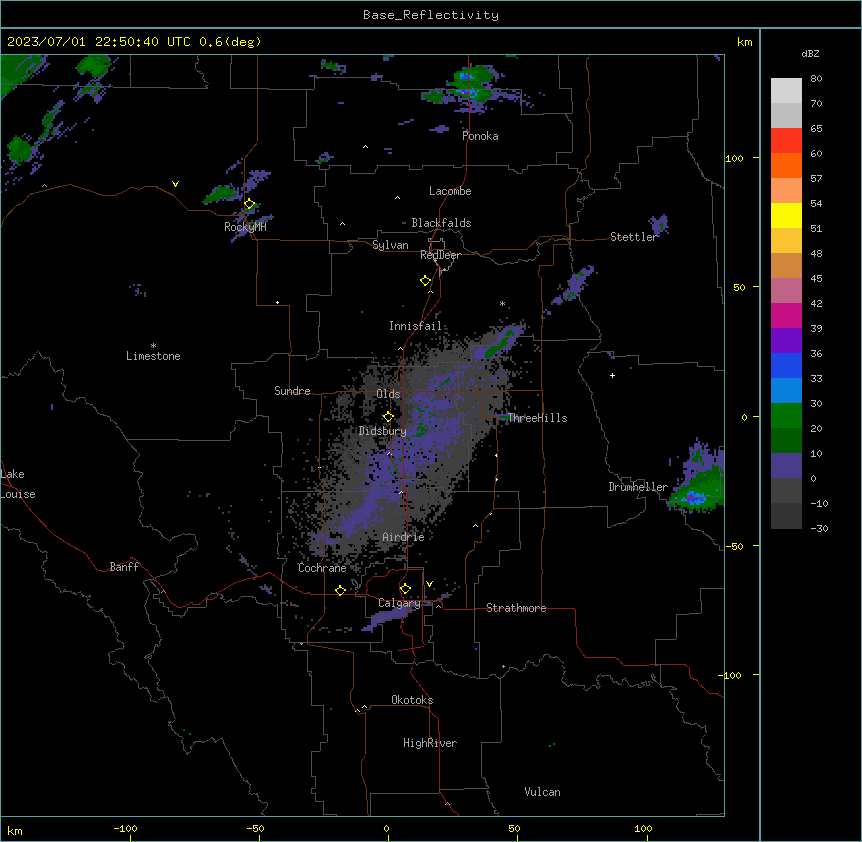Click the yellow diamond marker south of RedDeer
This screenshot has width=862, height=842.
[425, 281]
